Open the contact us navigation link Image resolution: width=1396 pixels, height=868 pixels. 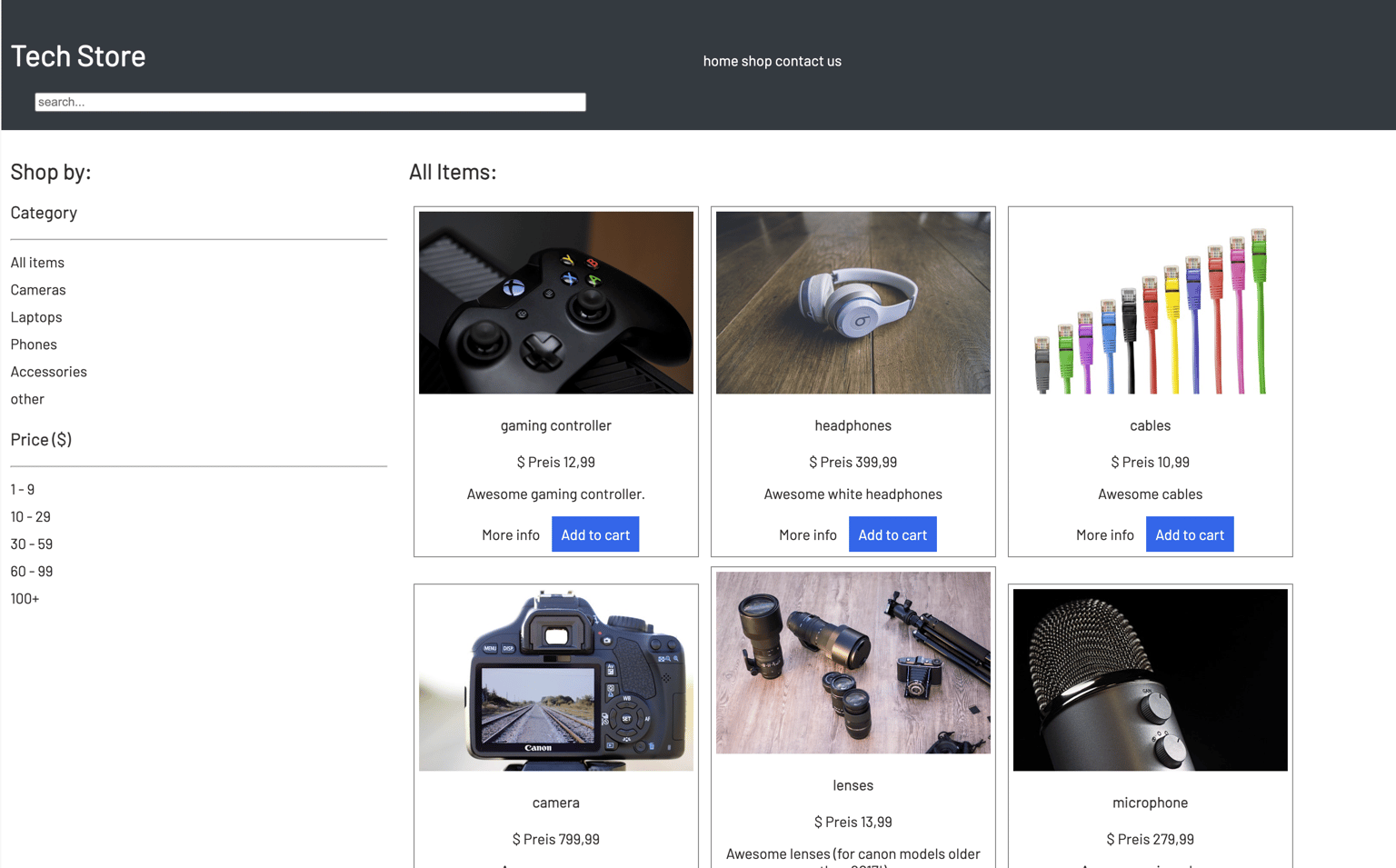(x=808, y=61)
